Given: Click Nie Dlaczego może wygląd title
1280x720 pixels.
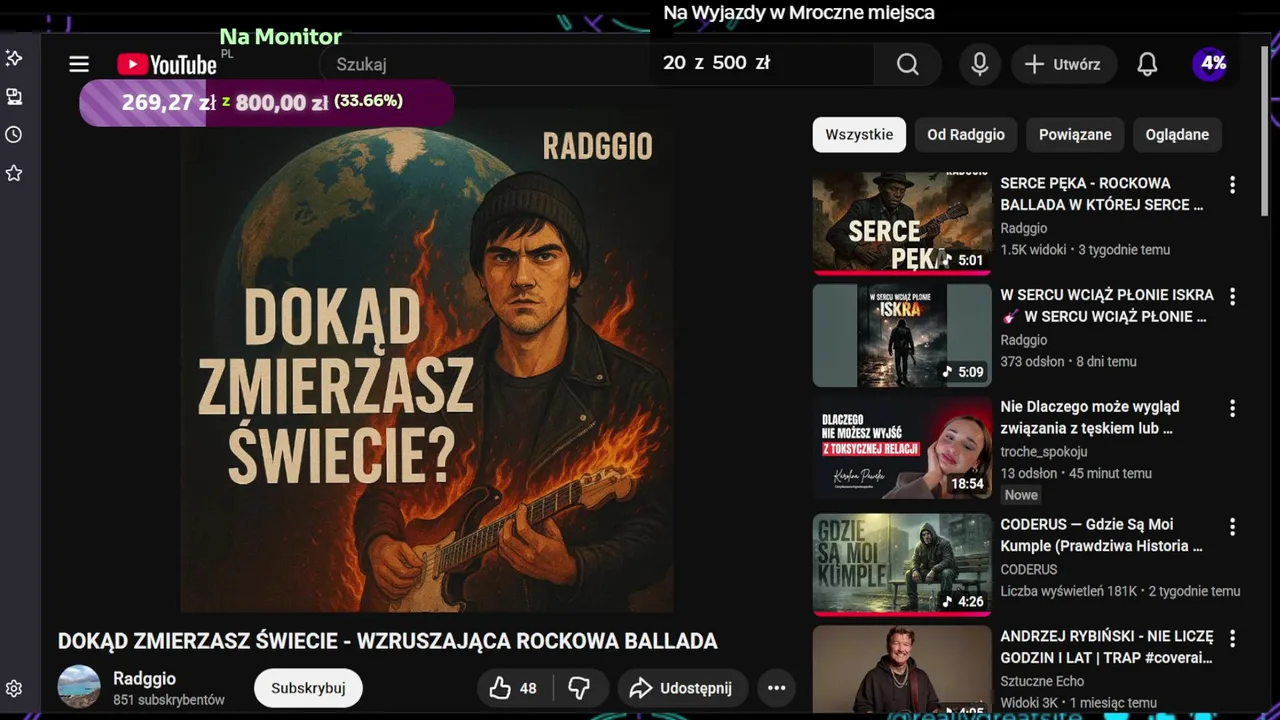Looking at the screenshot, I should 1090,418.
